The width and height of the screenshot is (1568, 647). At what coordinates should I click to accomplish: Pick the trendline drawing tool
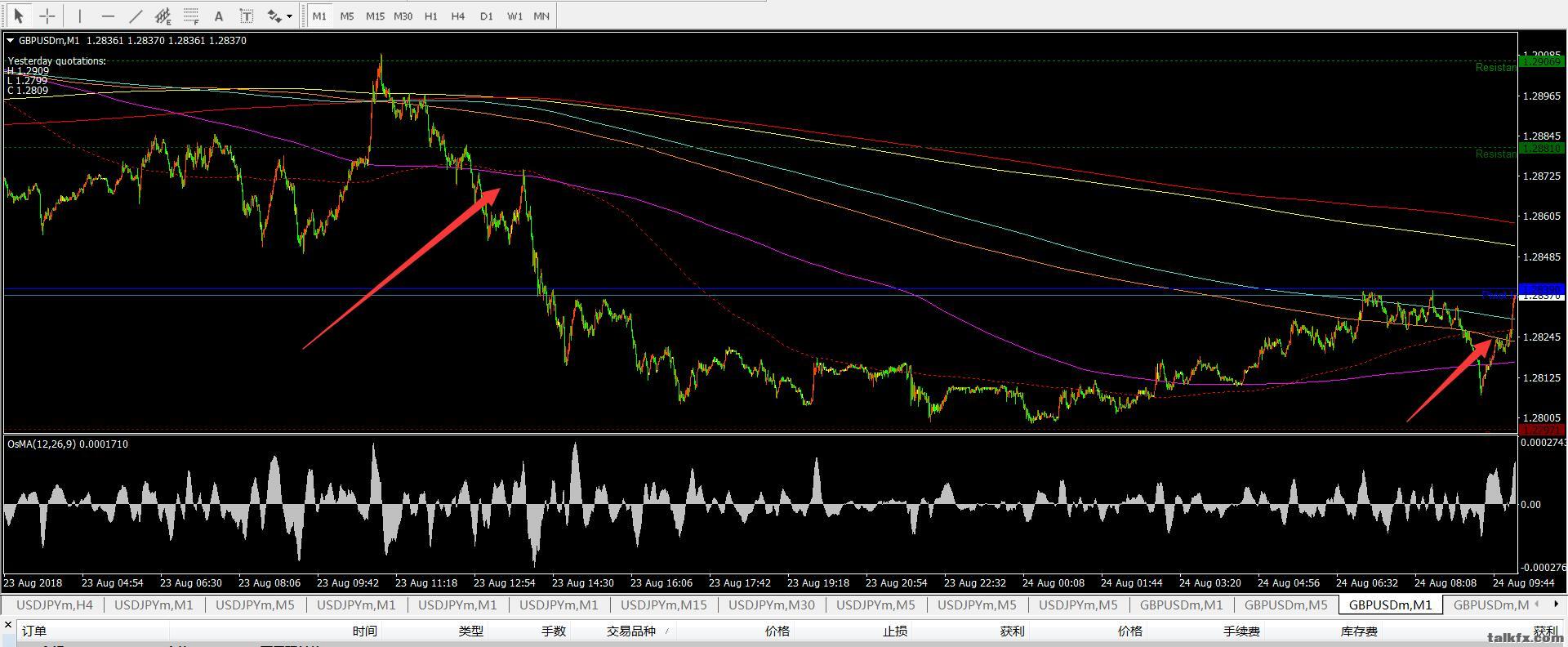[x=136, y=16]
